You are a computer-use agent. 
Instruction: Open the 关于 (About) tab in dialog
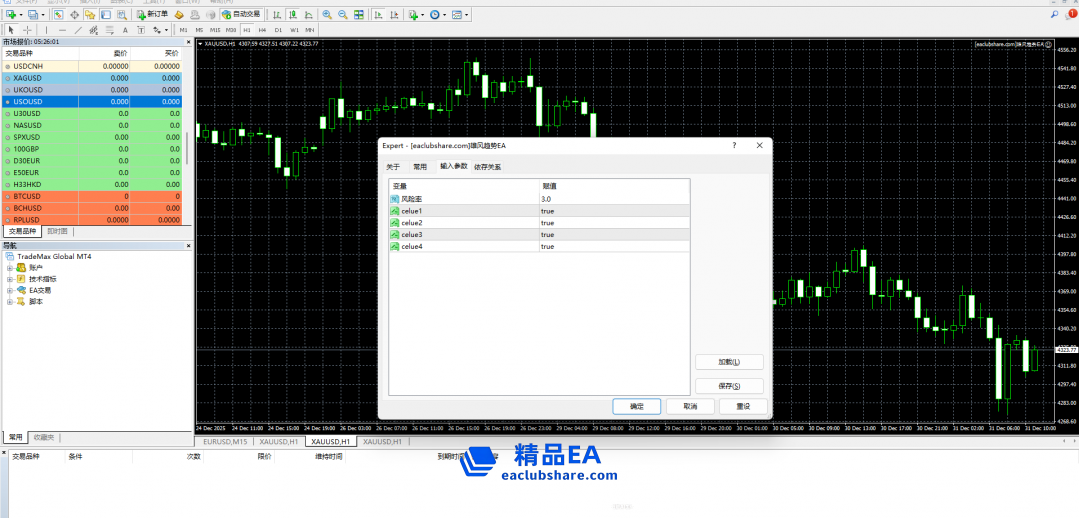[x=393, y=167]
